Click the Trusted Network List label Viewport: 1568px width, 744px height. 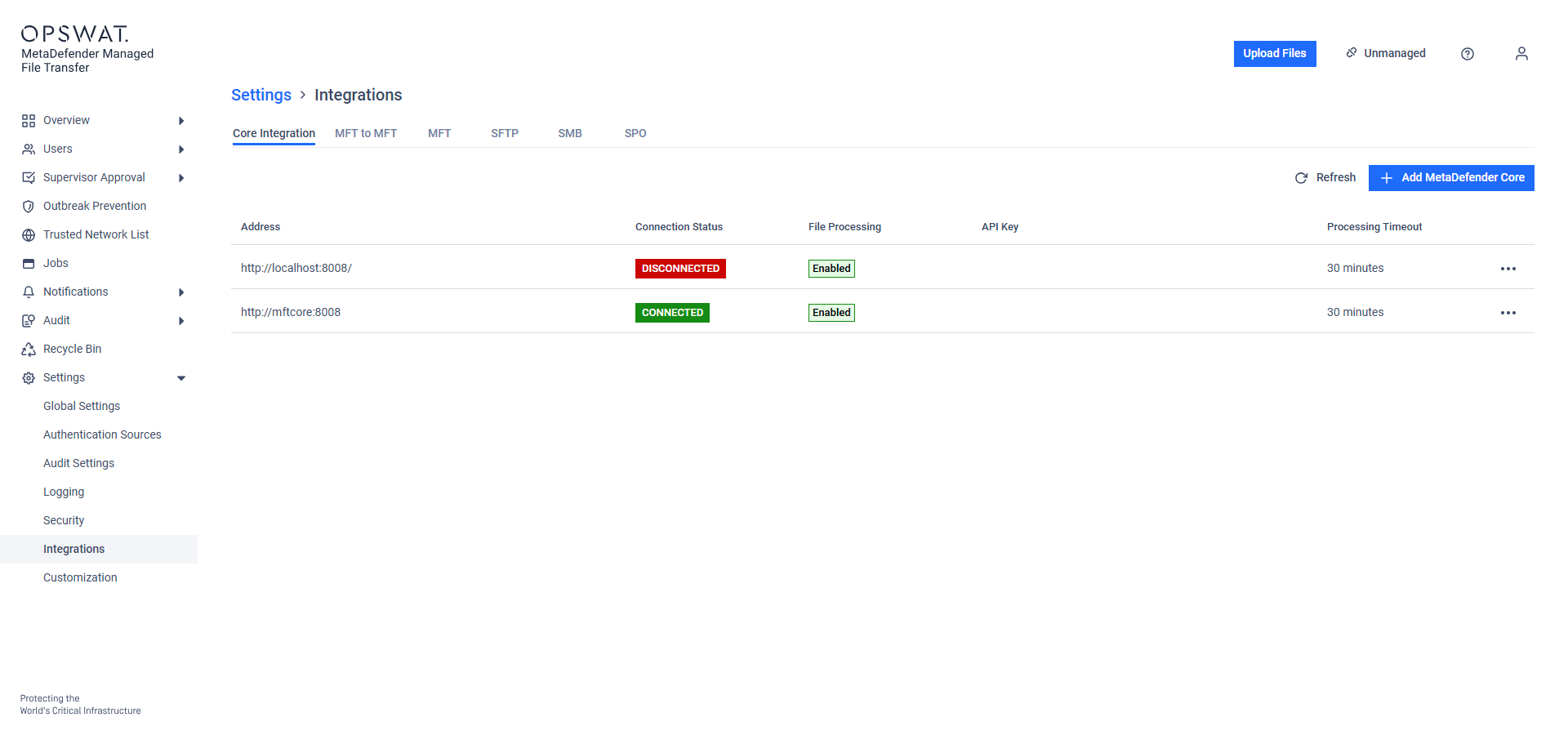click(x=96, y=234)
